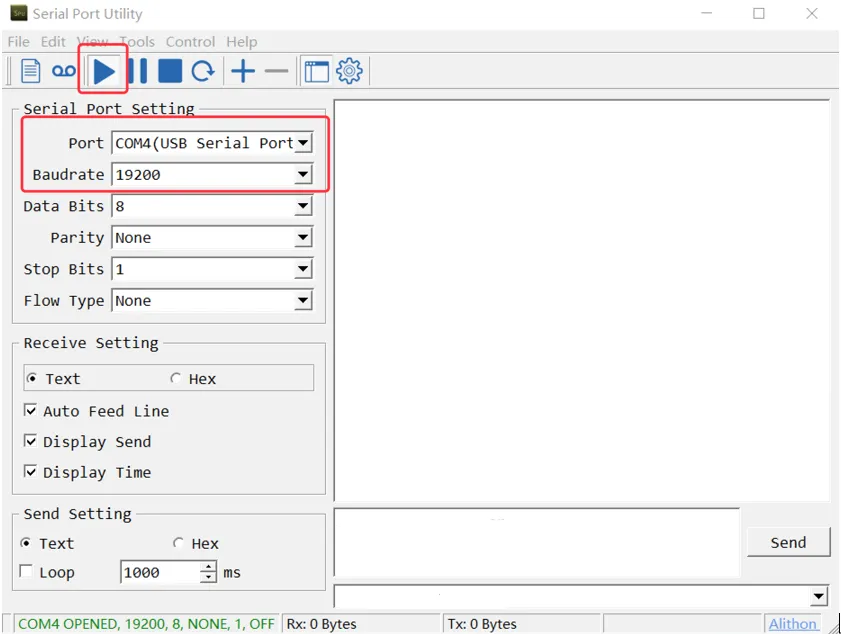The height and width of the screenshot is (634, 841).
Task: Click the refresh/restart circular arrow icon
Action: (203, 71)
